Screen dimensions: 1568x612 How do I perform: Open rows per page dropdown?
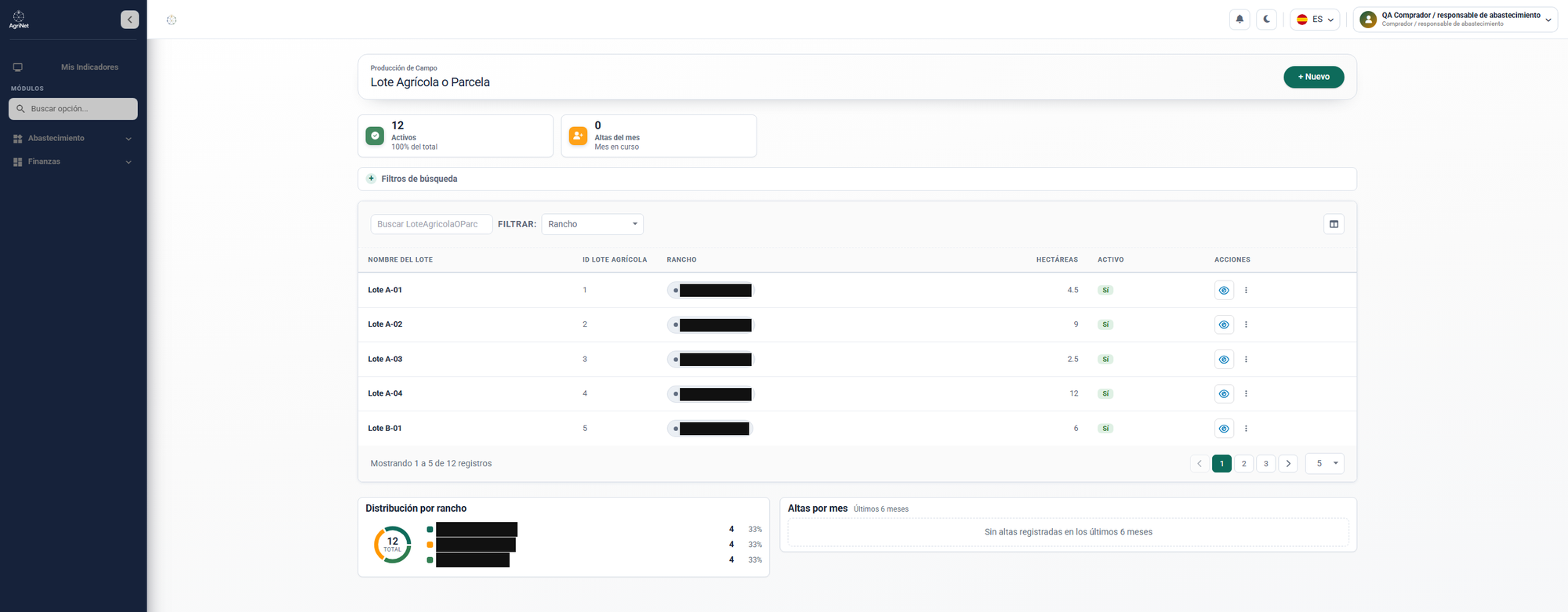(1325, 464)
